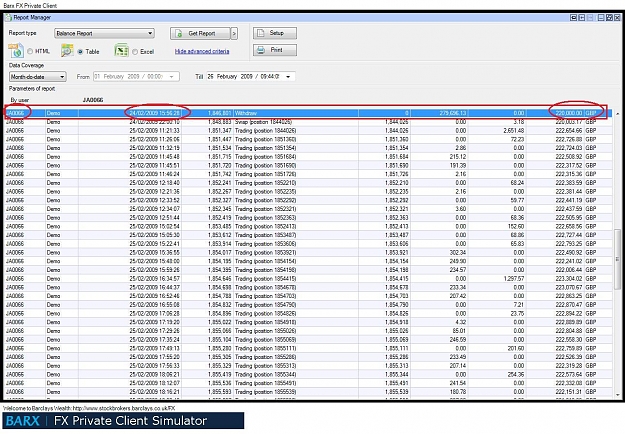Click timestamp 25/02/2009 17:19:20
The height and width of the screenshot is (434, 625).
[155, 322]
